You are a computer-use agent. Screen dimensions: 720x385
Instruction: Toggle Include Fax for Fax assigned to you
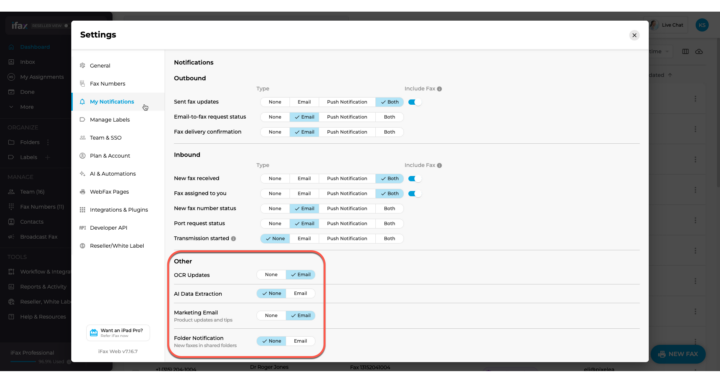(414, 193)
